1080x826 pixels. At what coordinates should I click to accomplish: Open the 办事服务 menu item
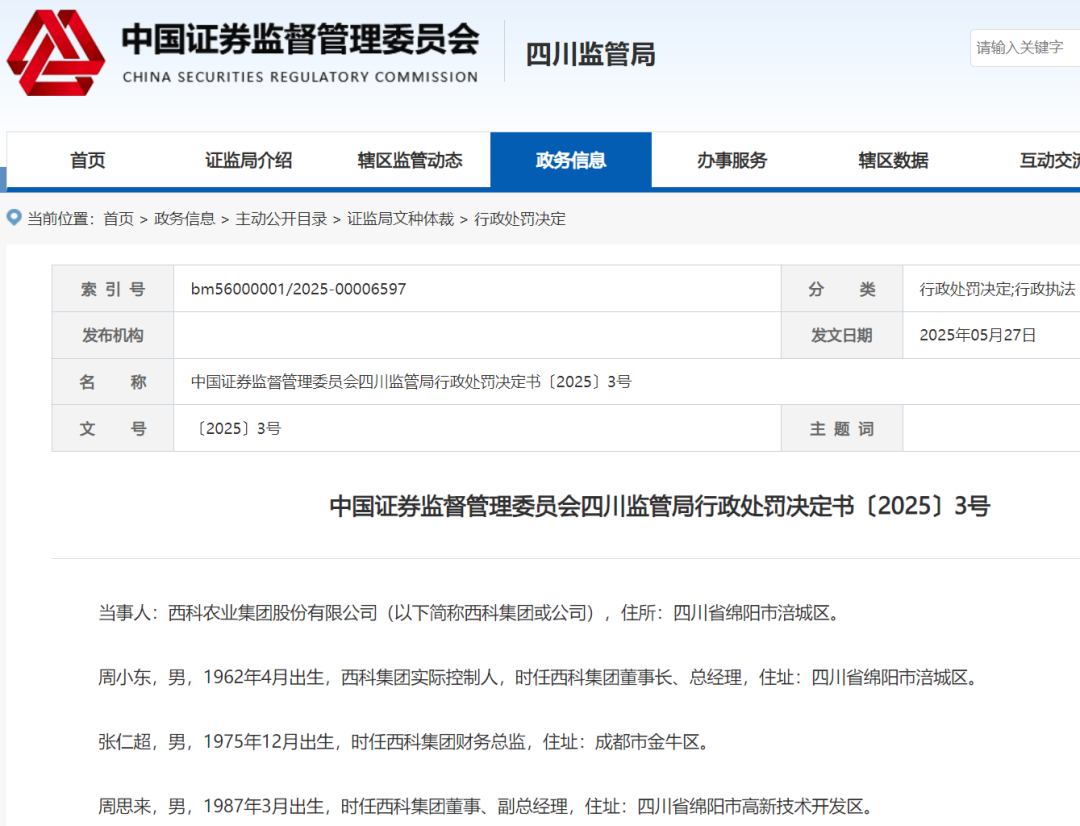tap(731, 160)
